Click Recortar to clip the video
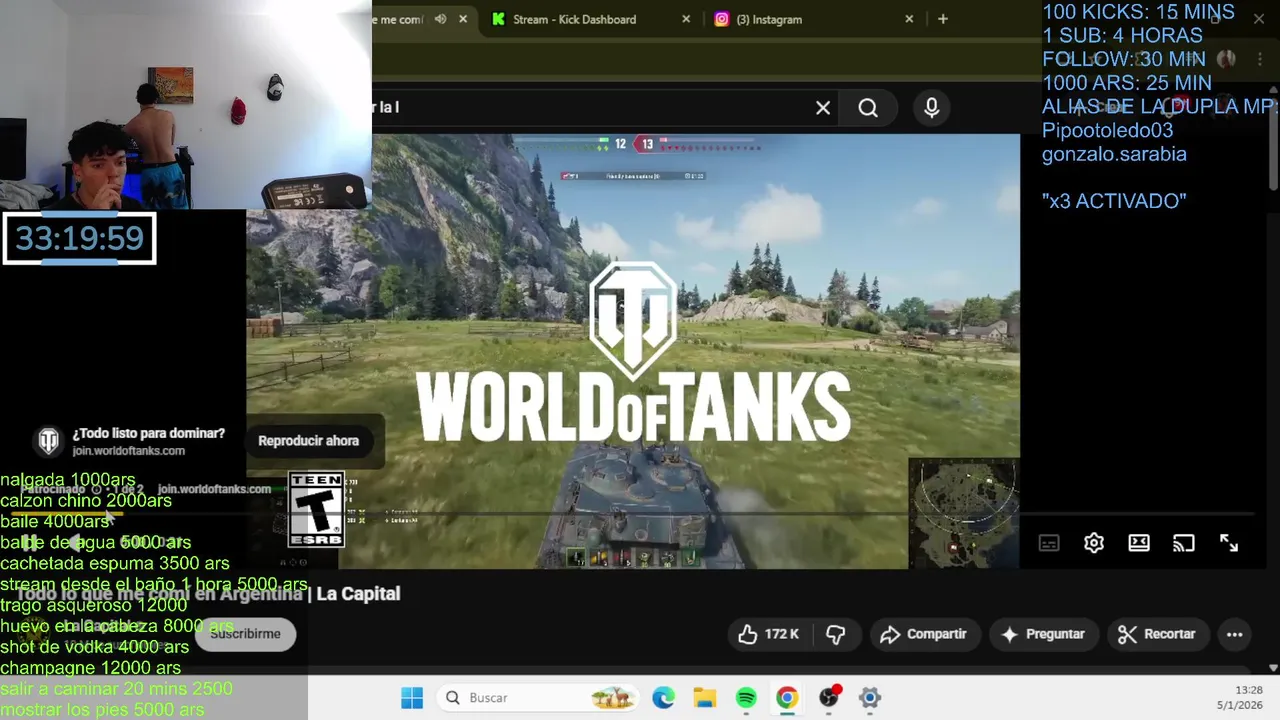The image size is (1280, 720). click(1156, 634)
